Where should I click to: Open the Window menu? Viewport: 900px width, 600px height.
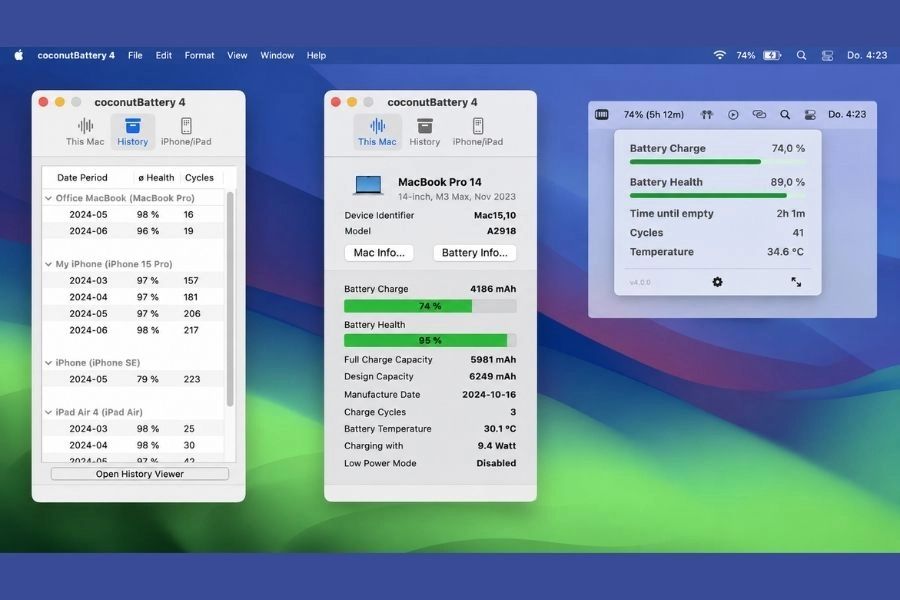(277, 55)
